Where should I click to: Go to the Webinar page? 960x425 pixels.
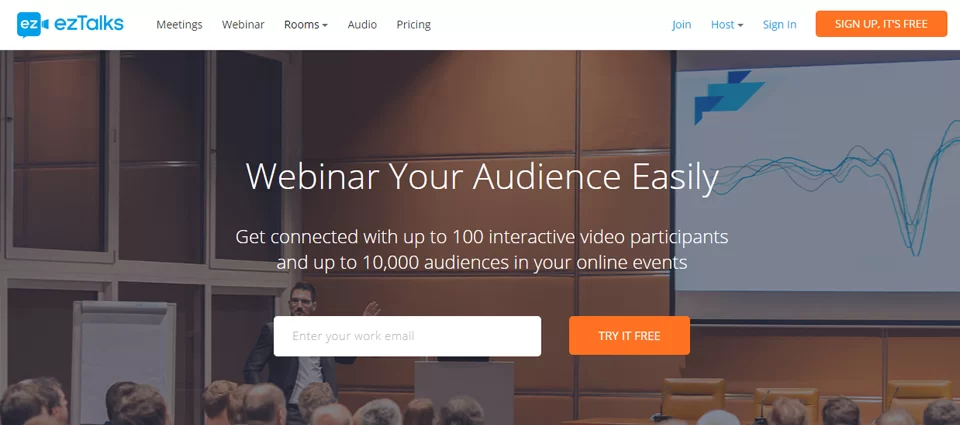243,25
